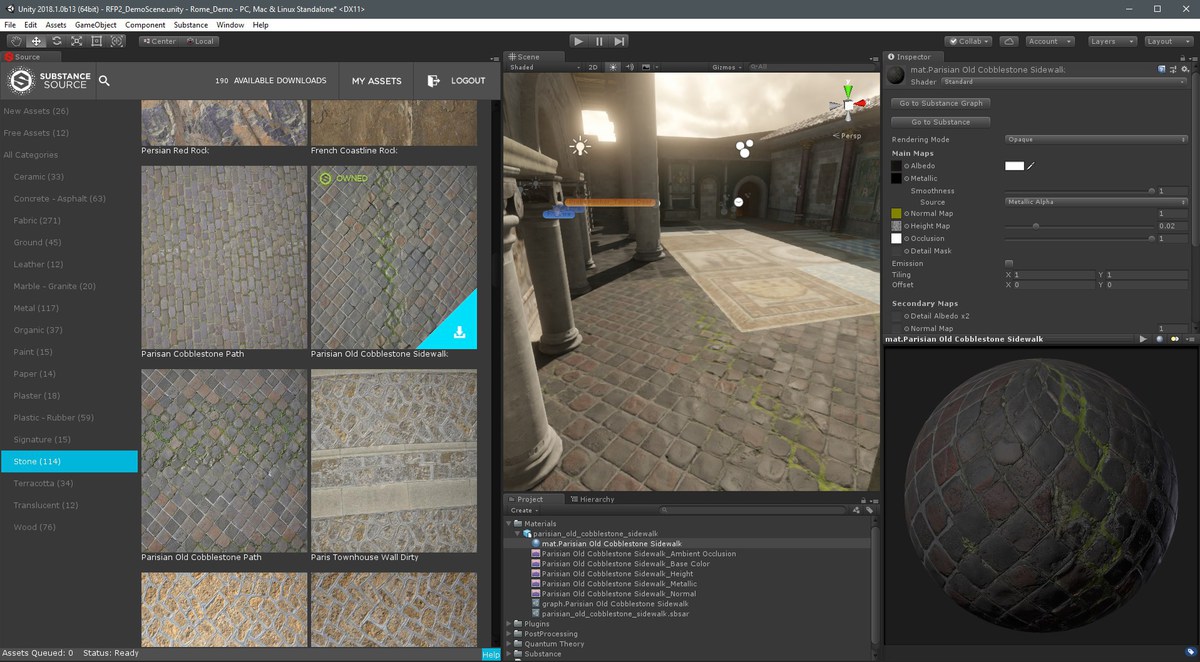Image resolution: width=1200 pixels, height=662 pixels.
Task: Select the combined Transform tool
Action: (117, 41)
